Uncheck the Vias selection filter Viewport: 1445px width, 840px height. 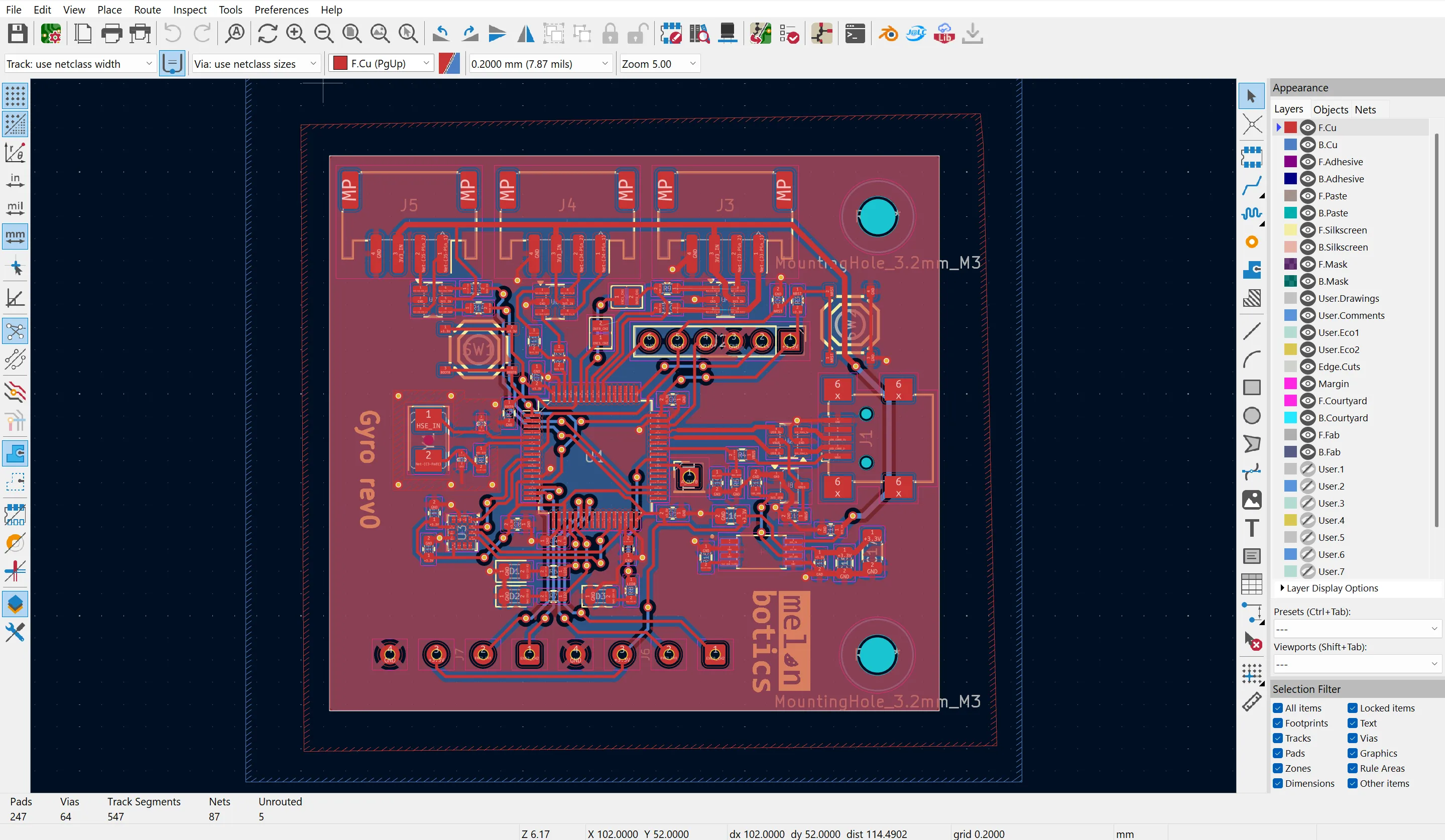[x=1353, y=738]
